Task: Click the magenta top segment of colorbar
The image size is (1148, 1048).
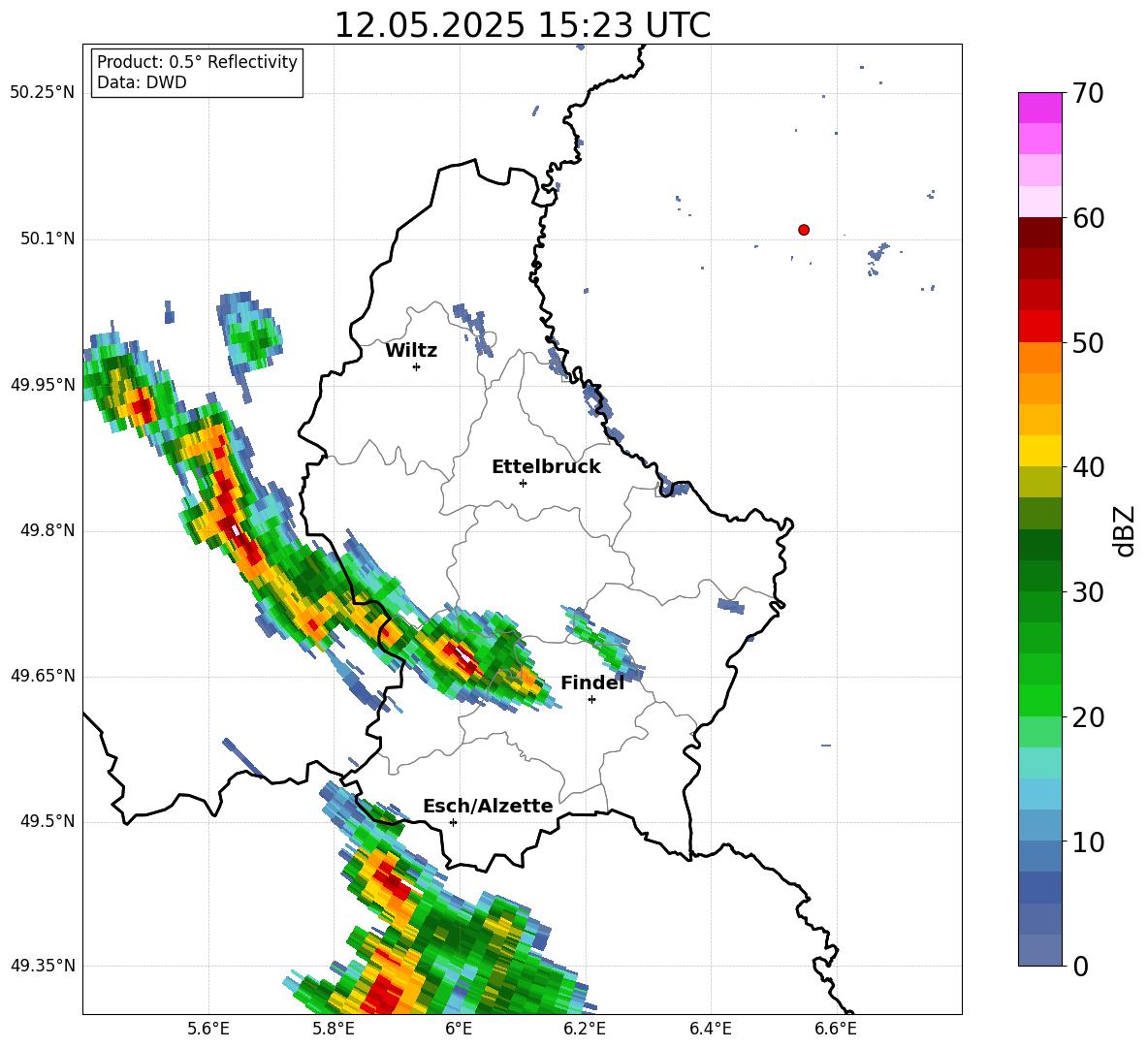Action: tap(1039, 108)
